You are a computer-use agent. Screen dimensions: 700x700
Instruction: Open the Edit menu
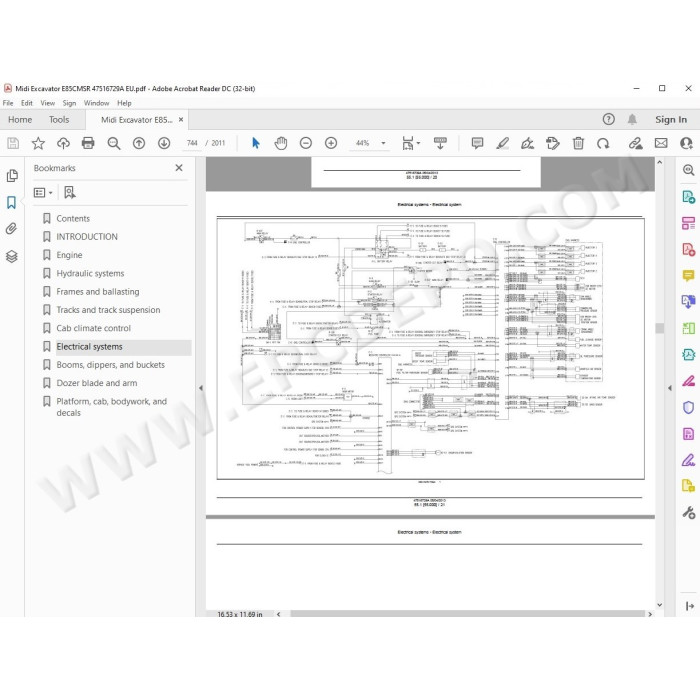(x=27, y=103)
